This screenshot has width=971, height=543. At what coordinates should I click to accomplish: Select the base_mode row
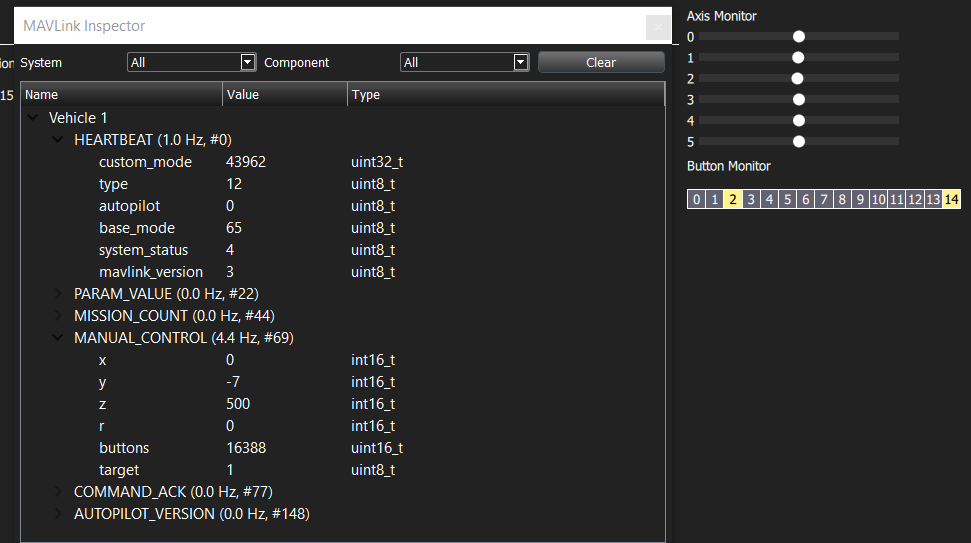coord(343,228)
